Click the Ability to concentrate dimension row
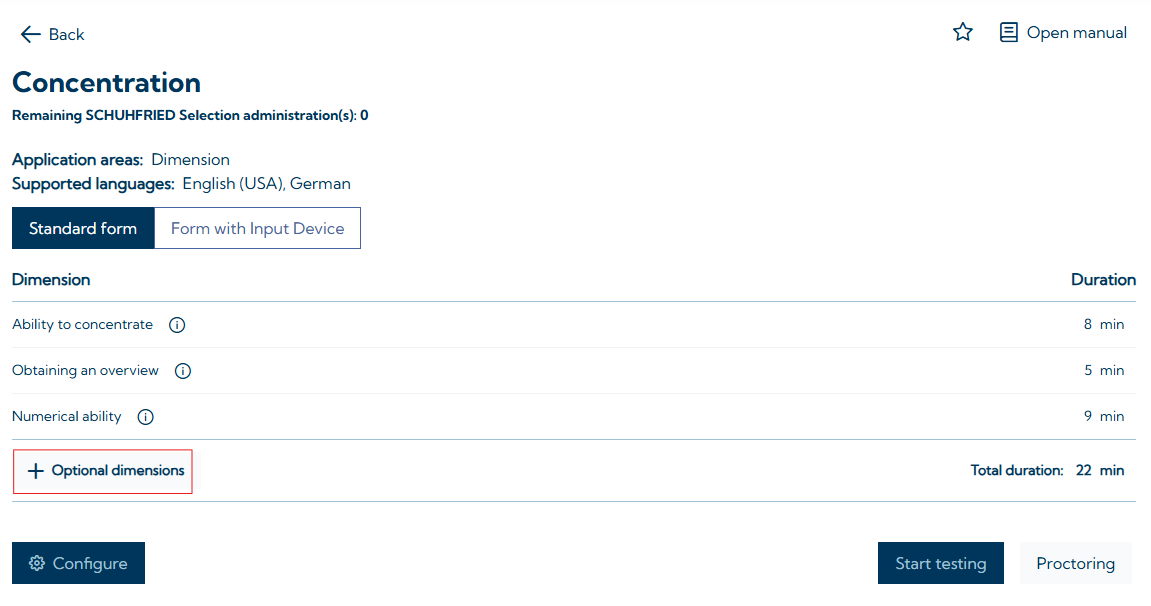Screen dimensions: 1151x606 [x=82, y=324]
